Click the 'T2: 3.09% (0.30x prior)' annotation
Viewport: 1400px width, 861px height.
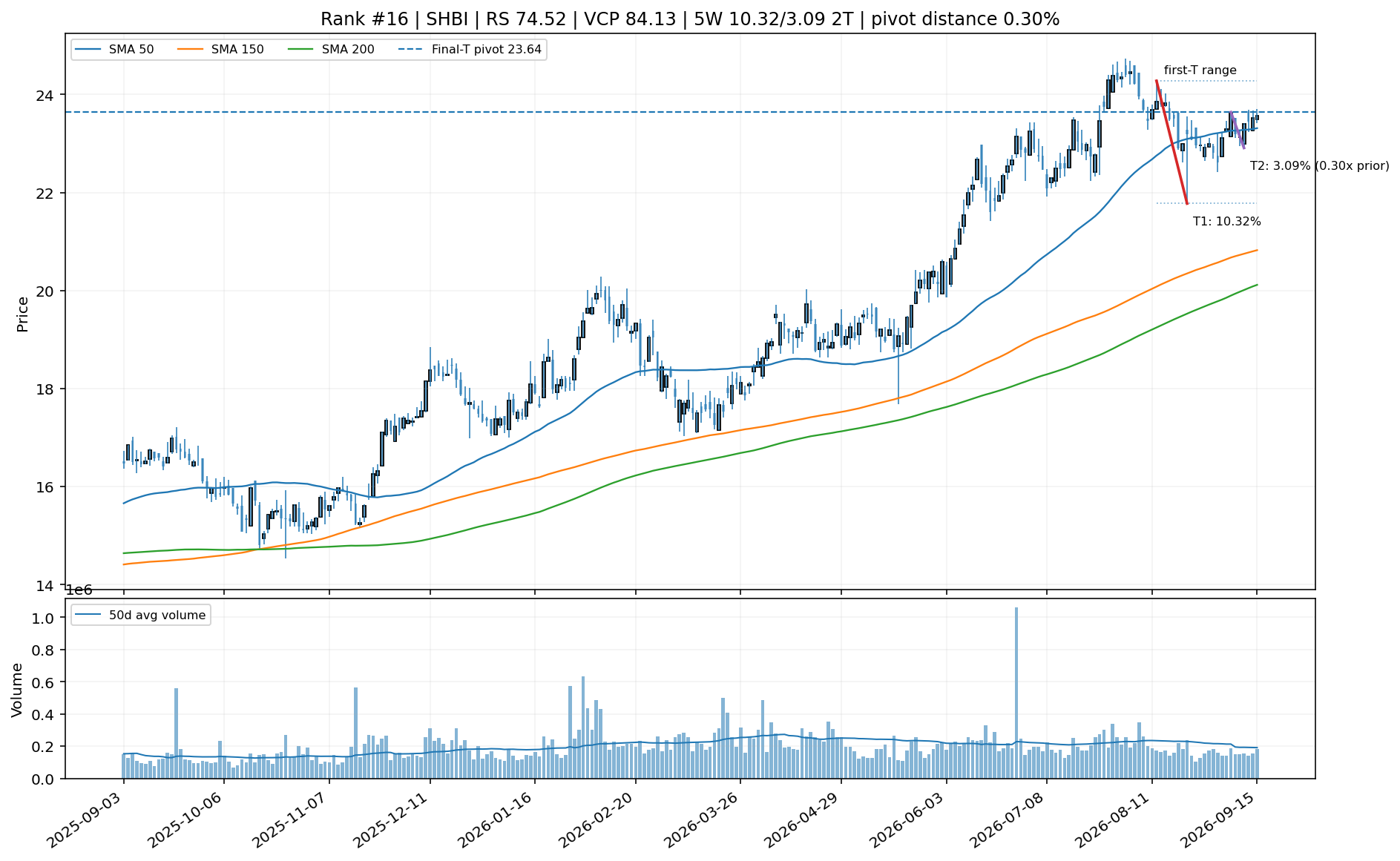point(1319,166)
